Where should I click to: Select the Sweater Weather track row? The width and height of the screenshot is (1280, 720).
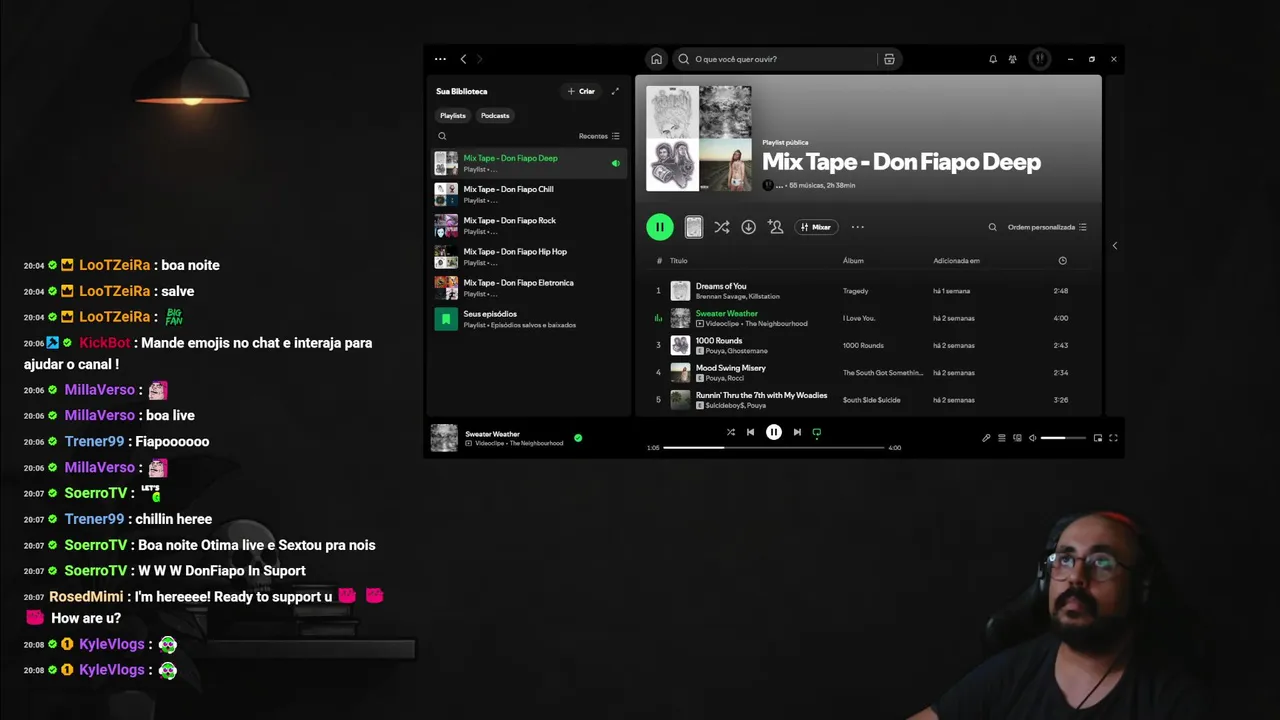(x=868, y=318)
